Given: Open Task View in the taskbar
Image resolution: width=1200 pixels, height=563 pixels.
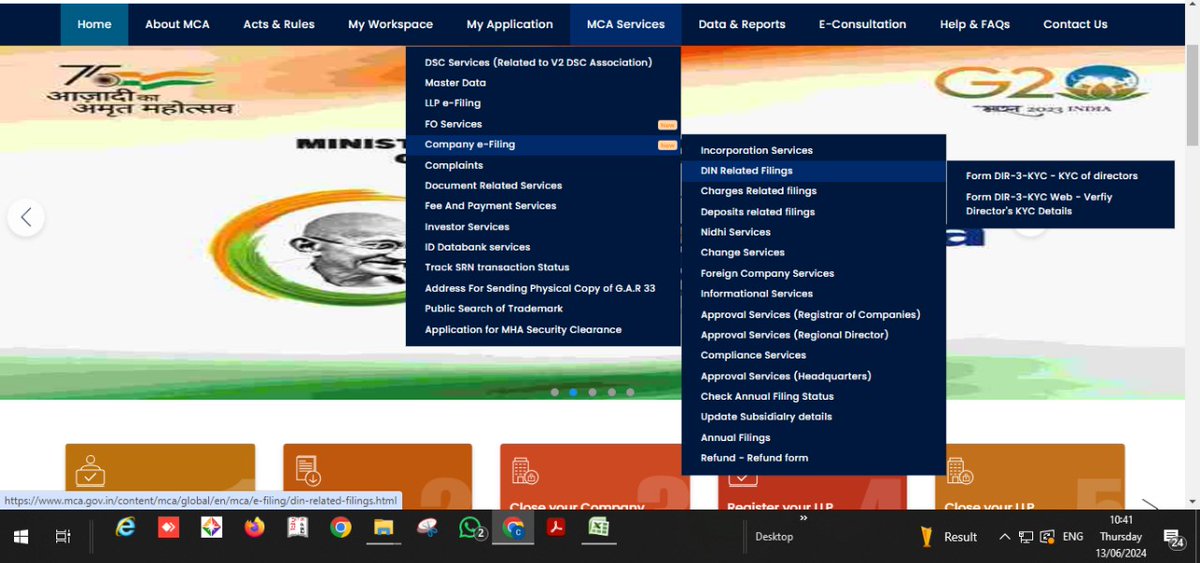Looking at the screenshot, I should coord(63,537).
